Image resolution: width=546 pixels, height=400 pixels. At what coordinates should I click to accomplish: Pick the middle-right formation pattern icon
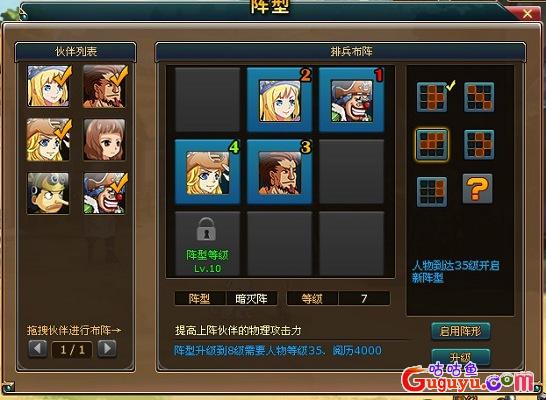tap(479, 144)
